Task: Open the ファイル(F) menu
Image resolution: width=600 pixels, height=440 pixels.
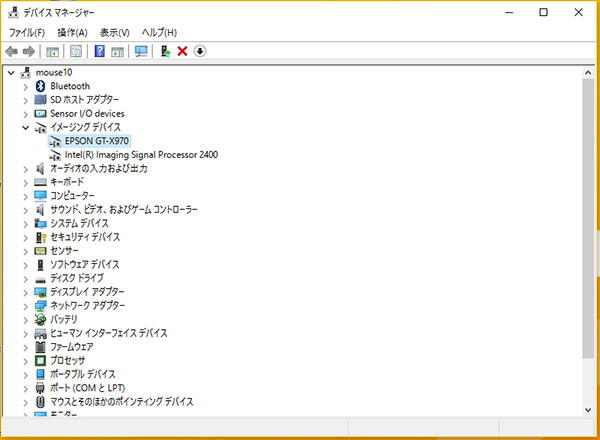Action: pyautogui.click(x=27, y=33)
